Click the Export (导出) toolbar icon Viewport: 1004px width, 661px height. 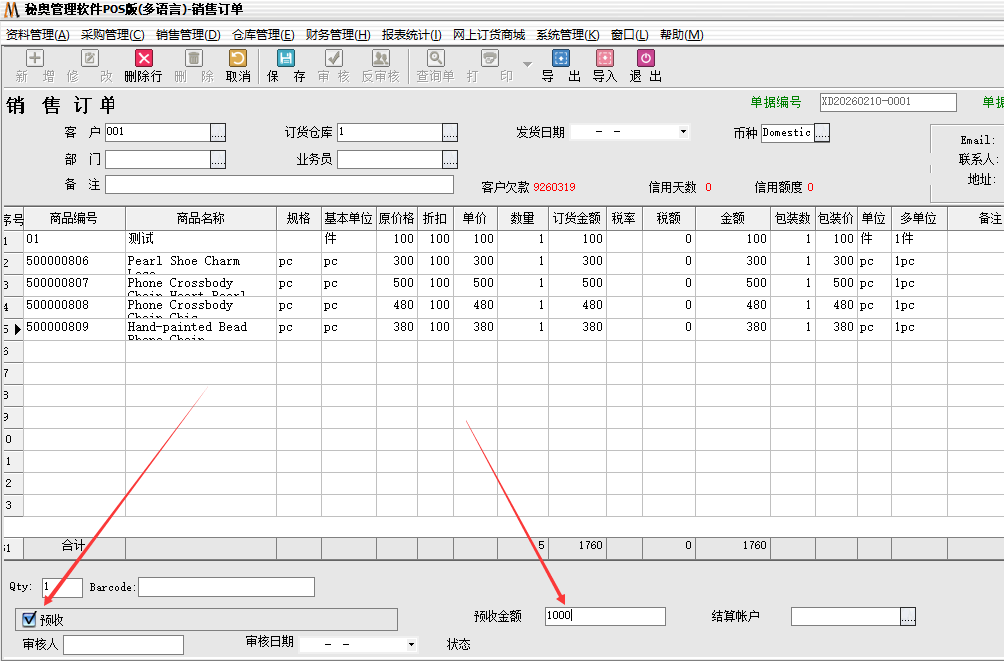click(560, 59)
